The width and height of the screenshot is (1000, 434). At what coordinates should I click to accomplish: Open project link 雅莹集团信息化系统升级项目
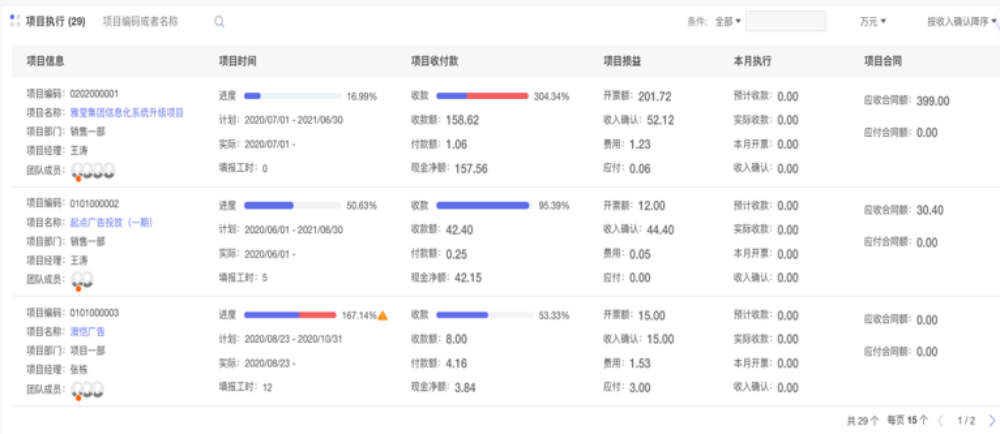(x=127, y=113)
